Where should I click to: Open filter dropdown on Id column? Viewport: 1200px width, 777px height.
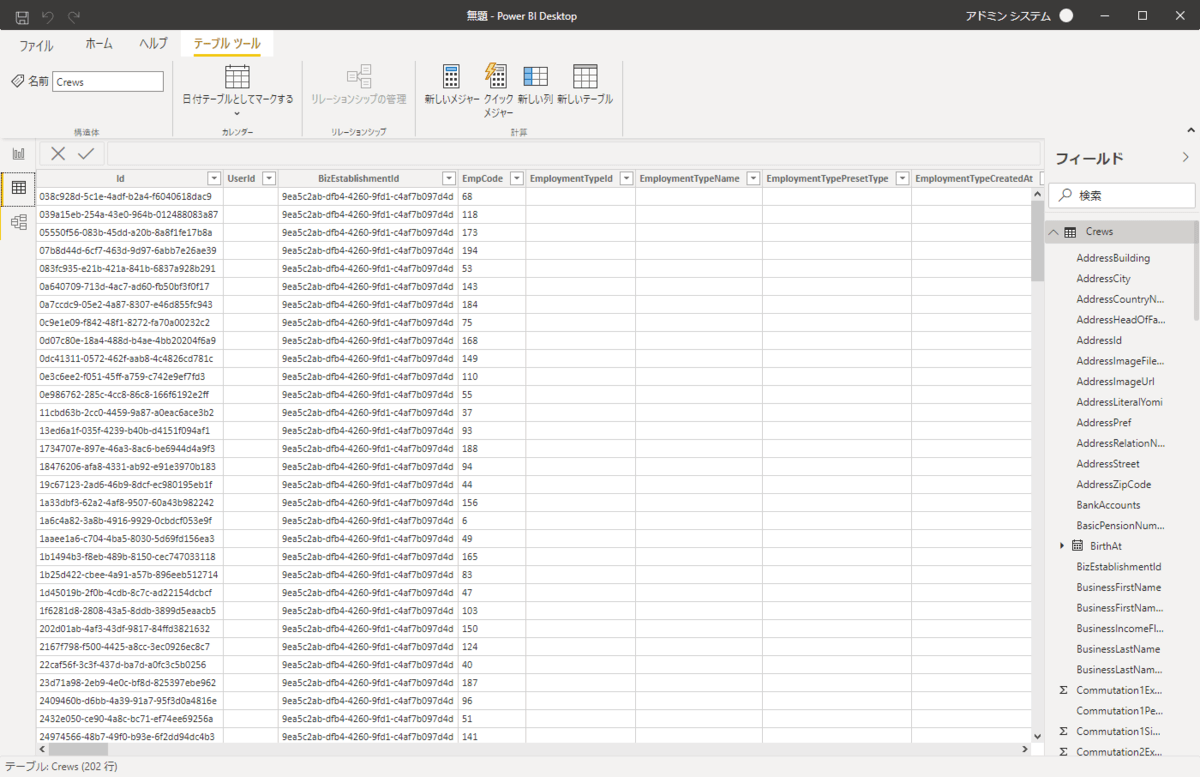213,178
